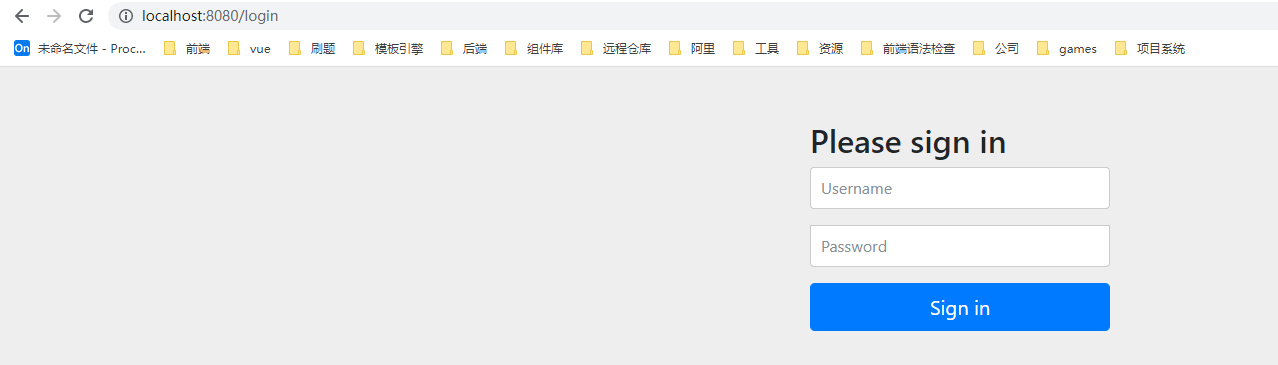Open the 组件库 bookmark folder
1278x365 pixels.
click(x=534, y=48)
